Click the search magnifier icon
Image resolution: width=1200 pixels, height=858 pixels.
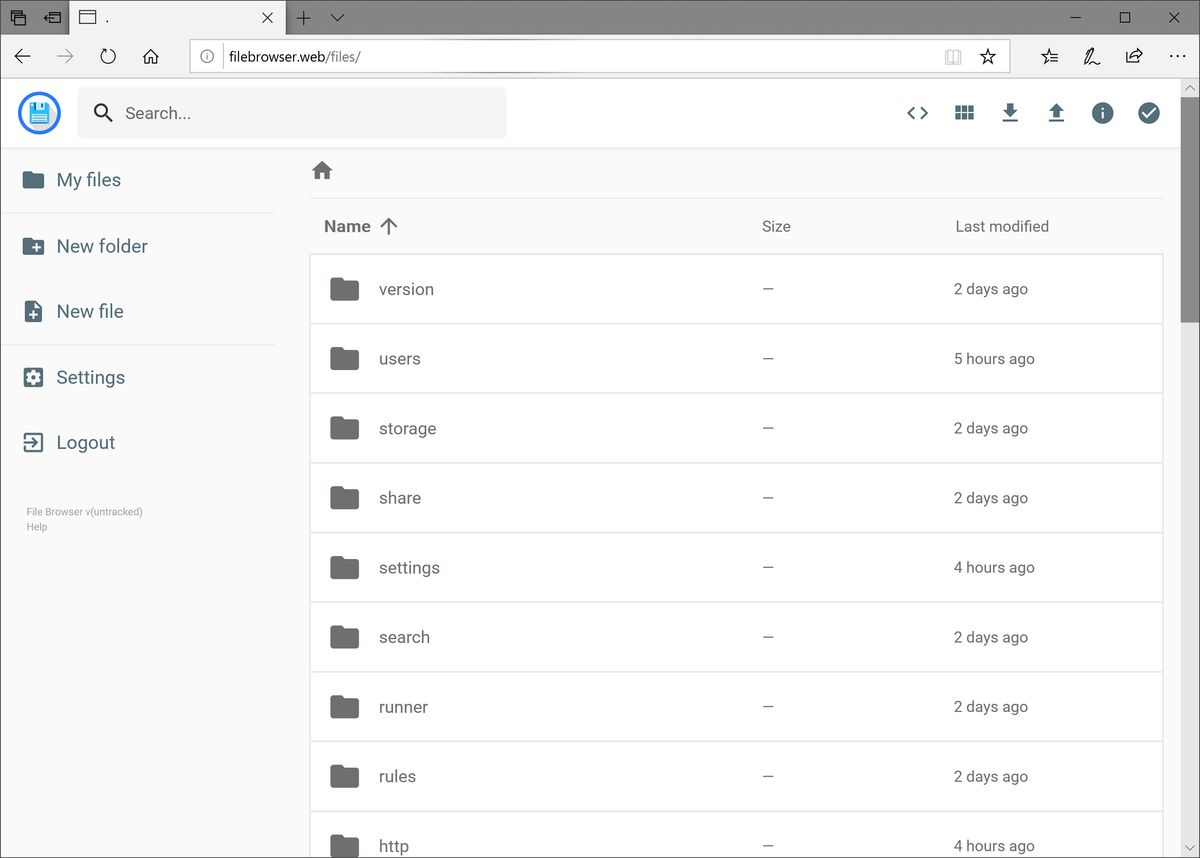(102, 113)
